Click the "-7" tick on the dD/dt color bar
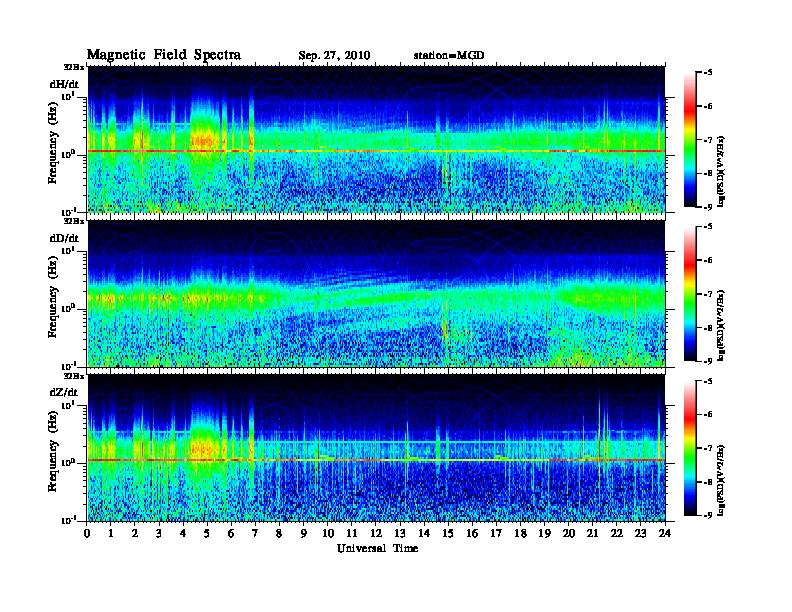792x612 pixels. [708, 294]
